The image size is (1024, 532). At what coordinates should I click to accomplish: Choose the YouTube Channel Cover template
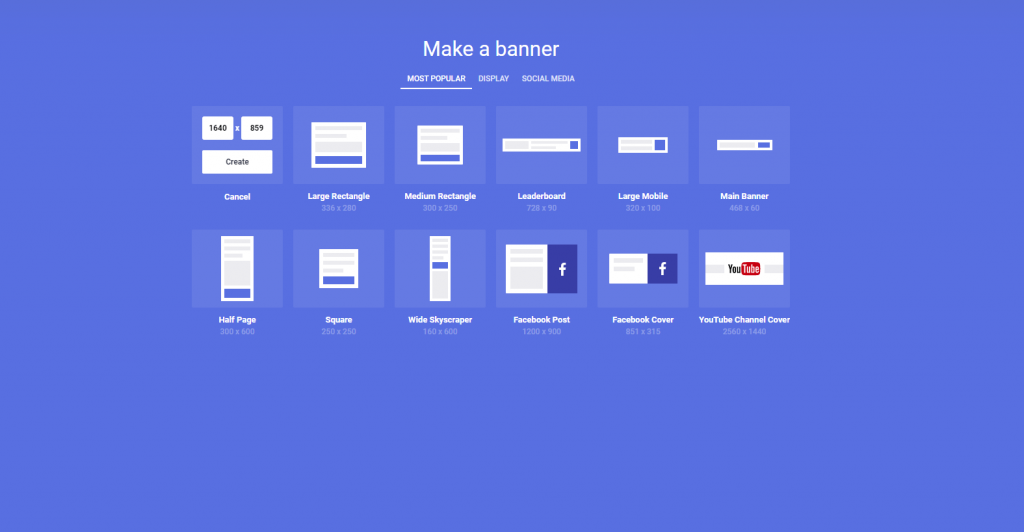click(744, 268)
